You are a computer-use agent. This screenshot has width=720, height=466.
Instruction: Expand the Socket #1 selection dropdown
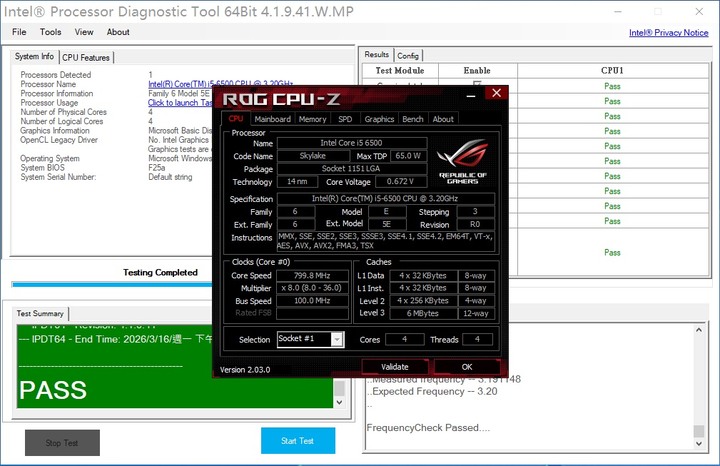pos(337,339)
